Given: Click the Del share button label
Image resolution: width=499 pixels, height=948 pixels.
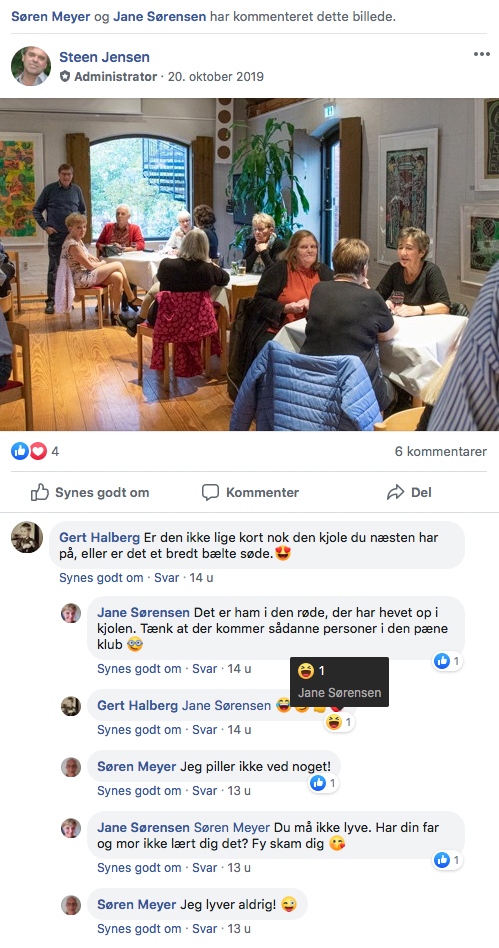Looking at the screenshot, I should (422, 493).
